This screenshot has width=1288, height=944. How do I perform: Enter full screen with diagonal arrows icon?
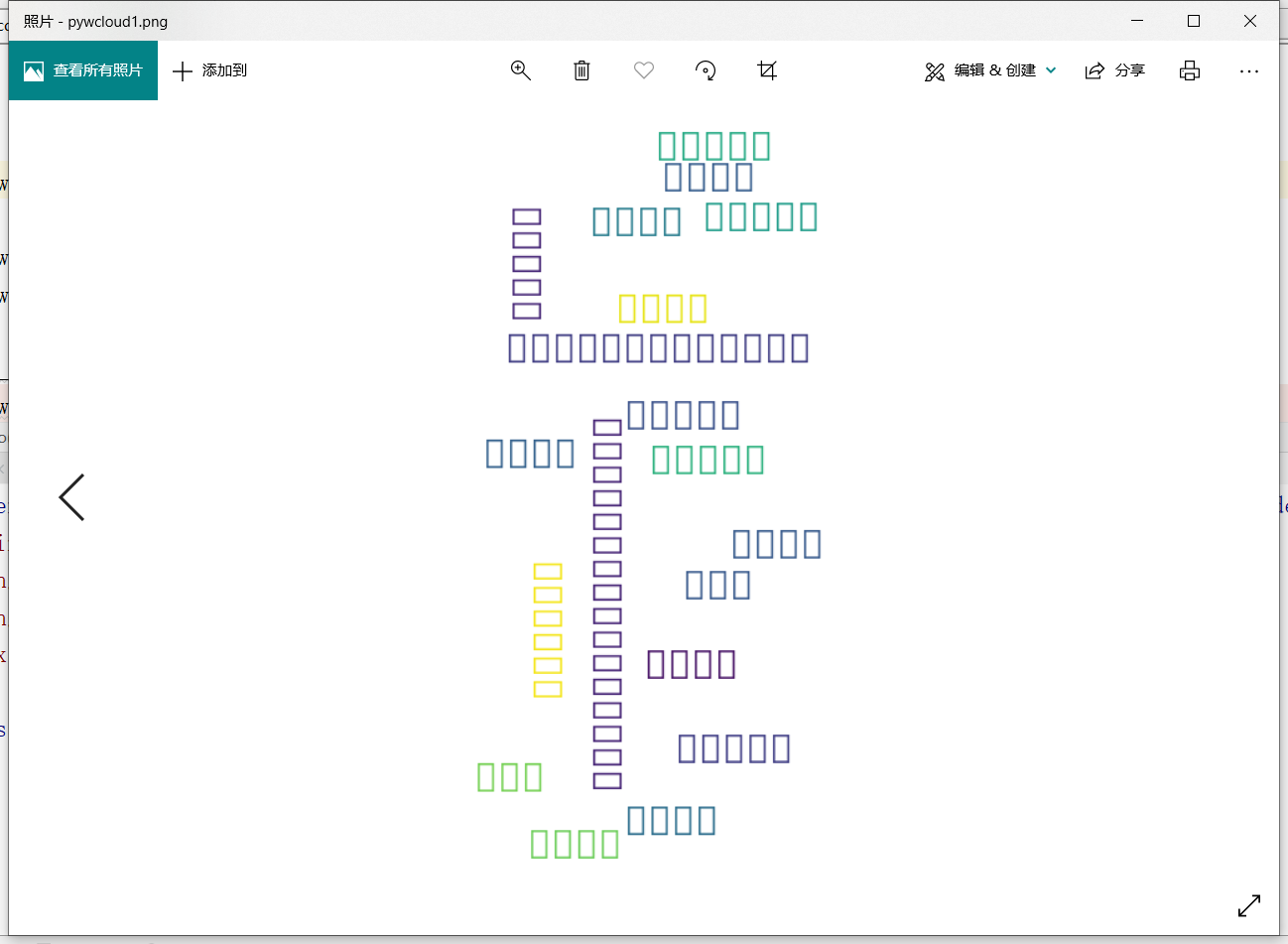point(1249,905)
